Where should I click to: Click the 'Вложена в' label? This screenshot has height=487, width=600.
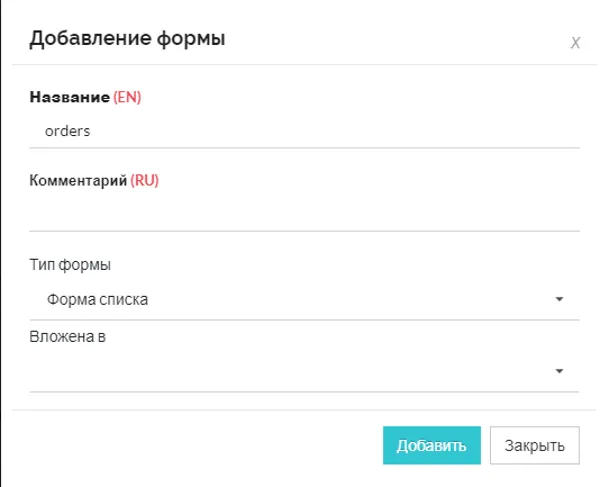68,336
